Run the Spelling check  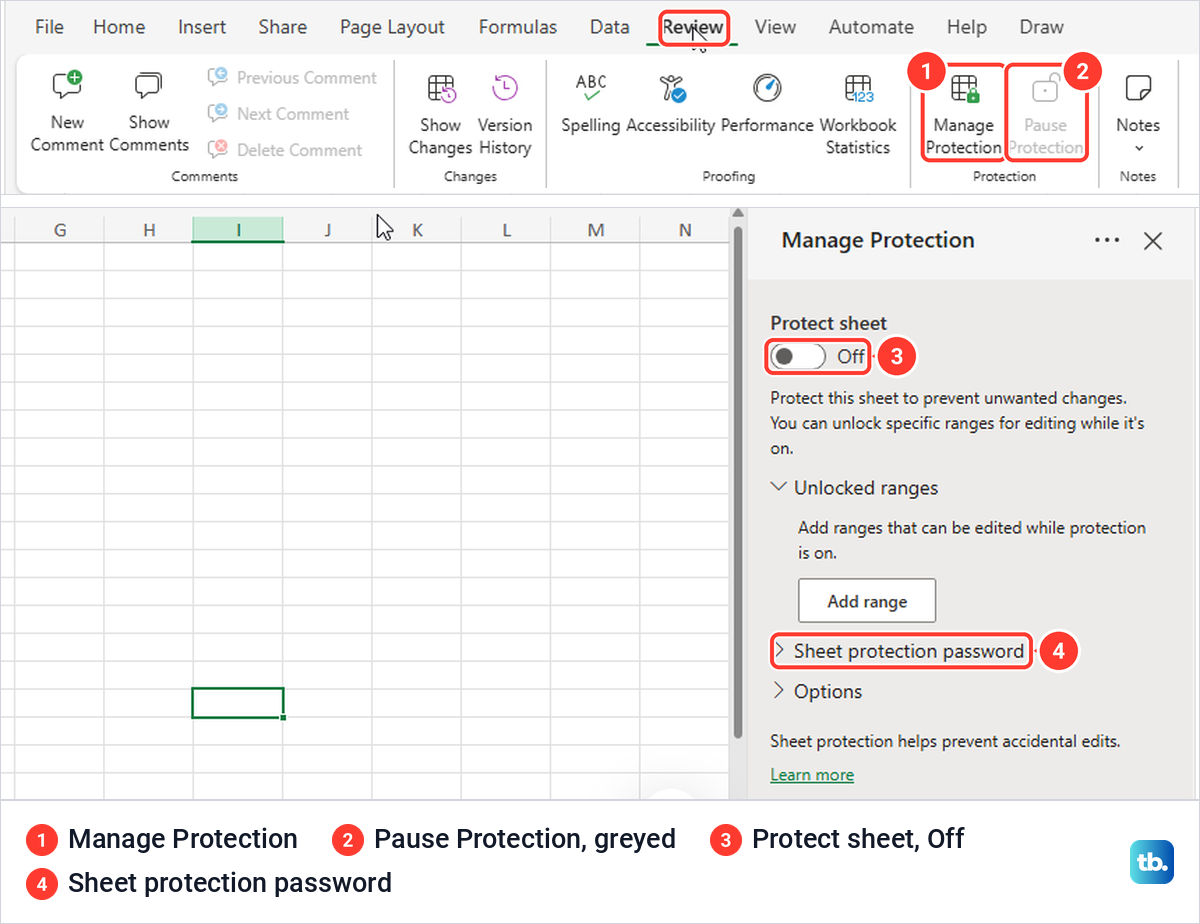[591, 103]
